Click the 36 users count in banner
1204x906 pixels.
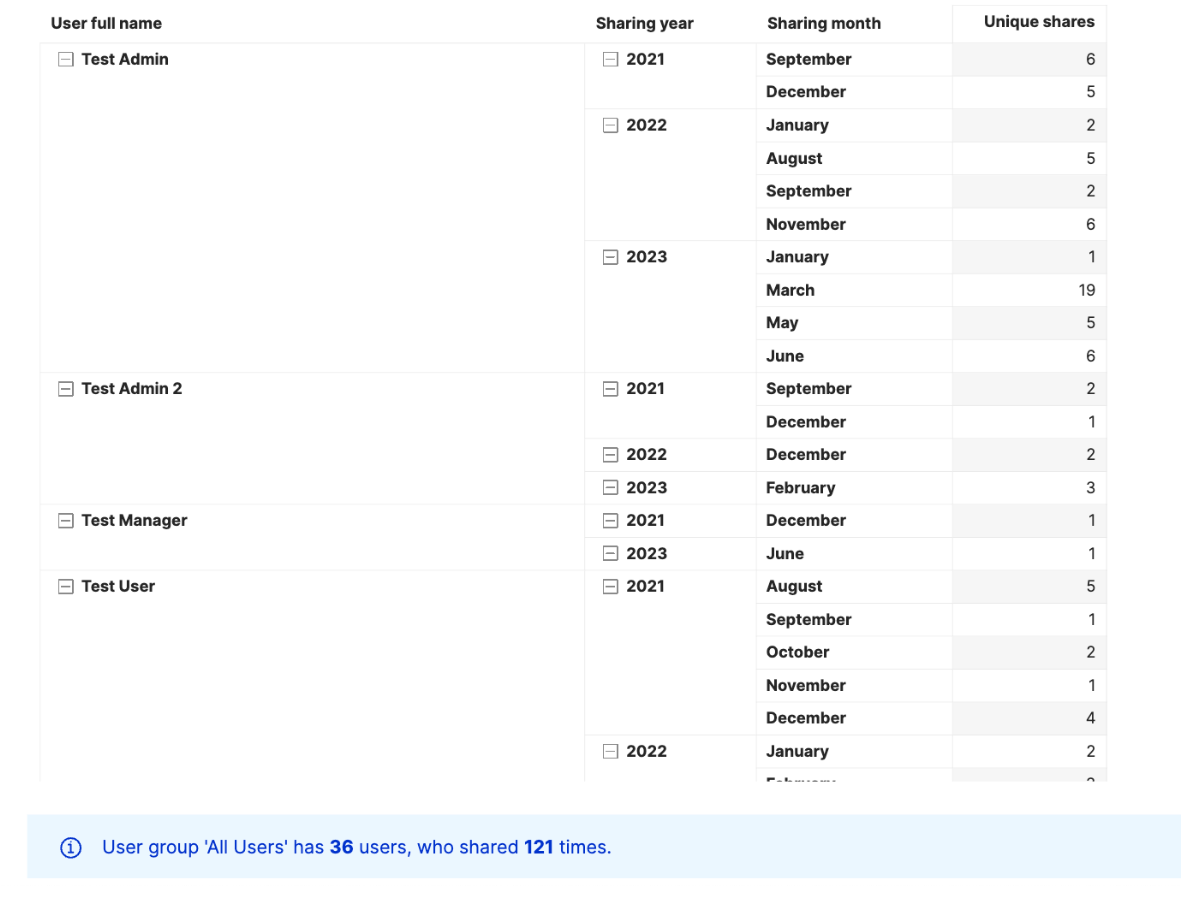pyautogui.click(x=341, y=847)
